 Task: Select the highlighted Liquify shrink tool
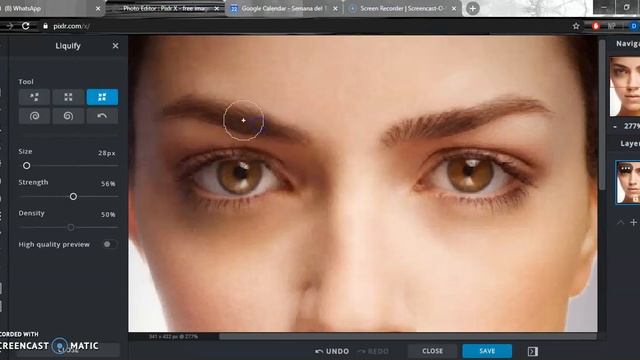point(102,97)
